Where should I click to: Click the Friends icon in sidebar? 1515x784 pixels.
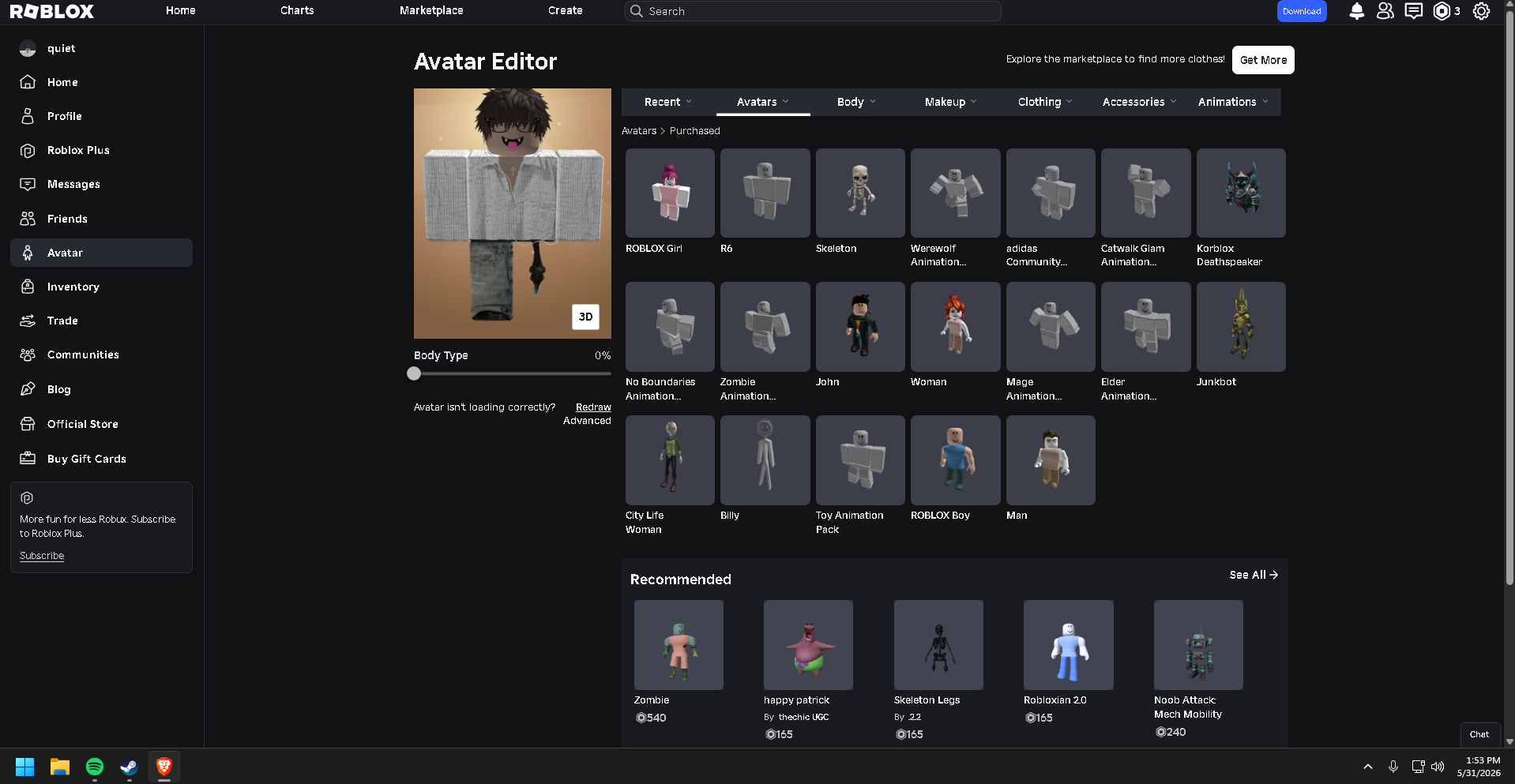(x=28, y=219)
